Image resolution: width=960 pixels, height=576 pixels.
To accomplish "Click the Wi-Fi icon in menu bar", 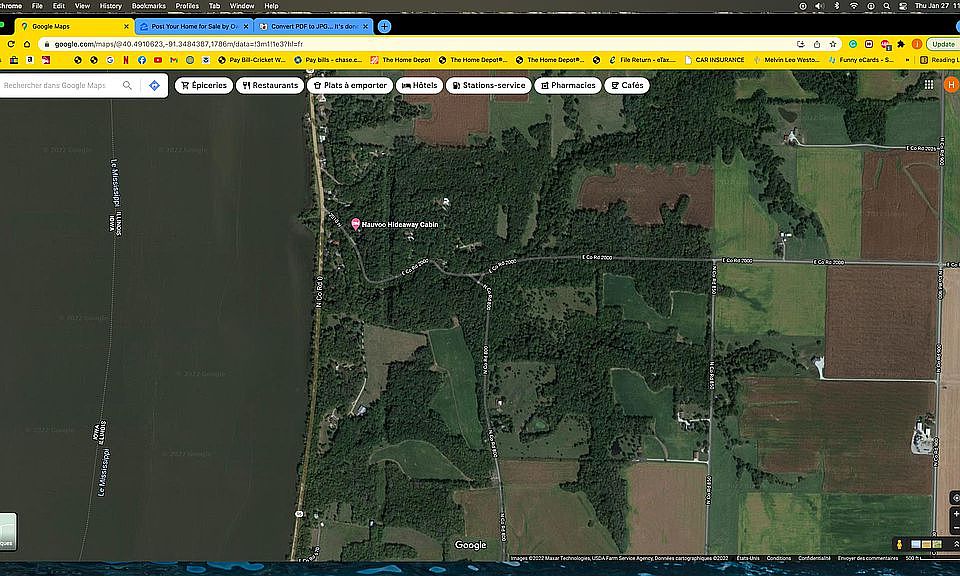I will [853, 6].
